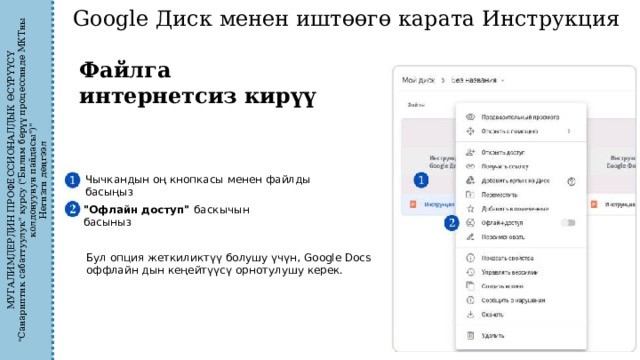Select the highlighted Инструкция file on the left
Viewport: 640px width, 360px height.
(x=429, y=204)
